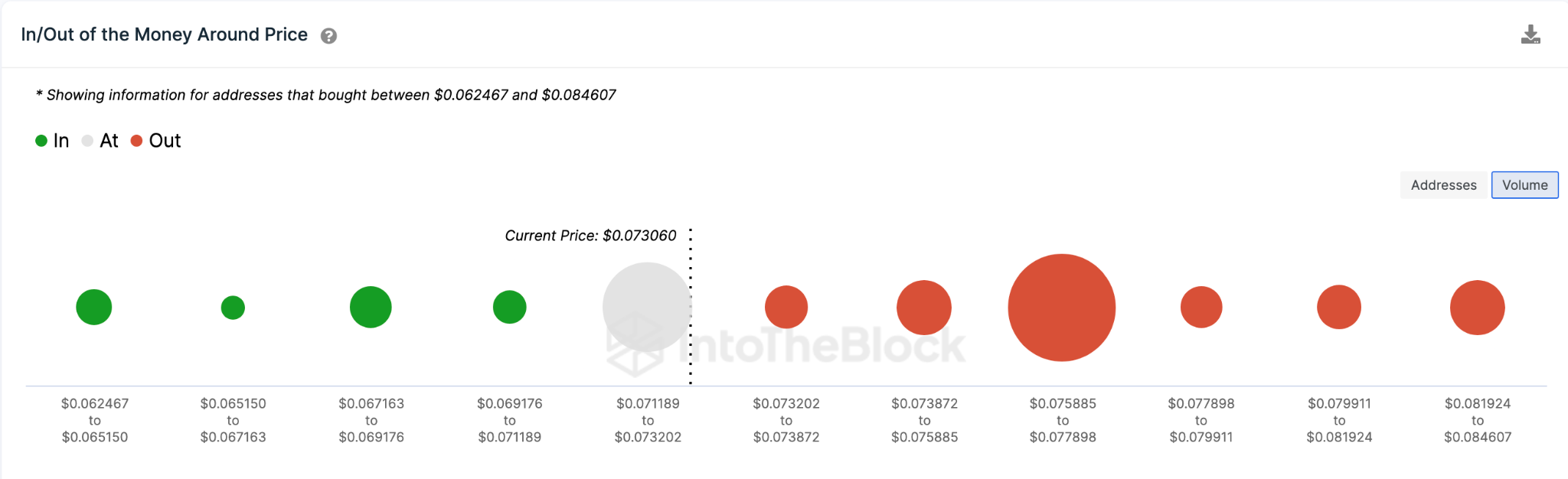Click the gray At-the-money bubble
The image size is (1568, 479).
647,308
